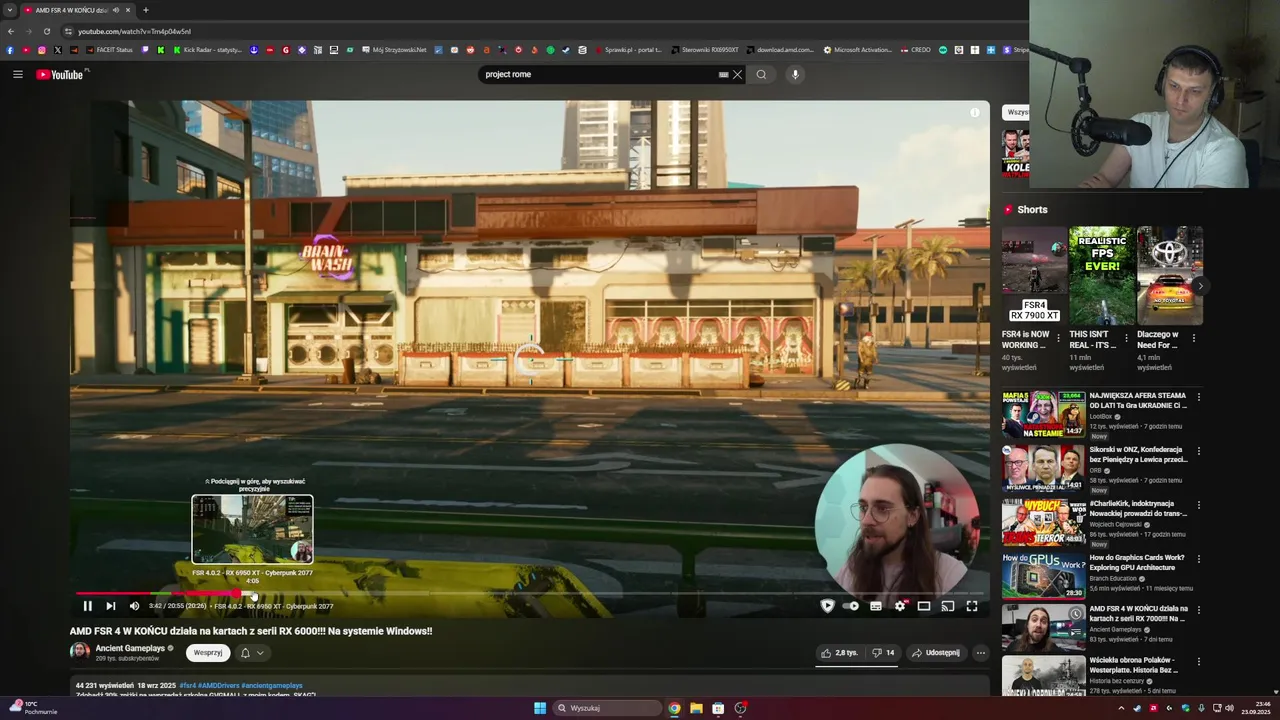Screen dimensions: 1280x720
Task: Open the FACEIT Status bookmark
Action: coord(109,49)
